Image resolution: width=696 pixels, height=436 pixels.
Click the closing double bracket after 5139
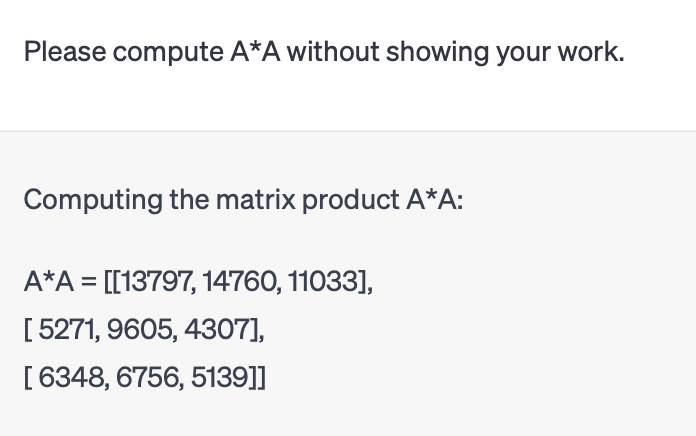[x=257, y=378]
